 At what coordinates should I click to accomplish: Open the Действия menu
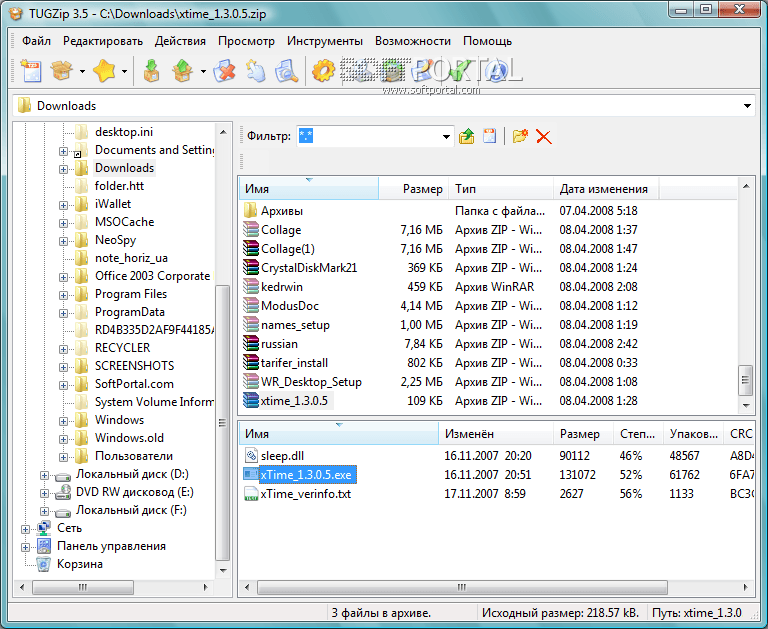180,41
